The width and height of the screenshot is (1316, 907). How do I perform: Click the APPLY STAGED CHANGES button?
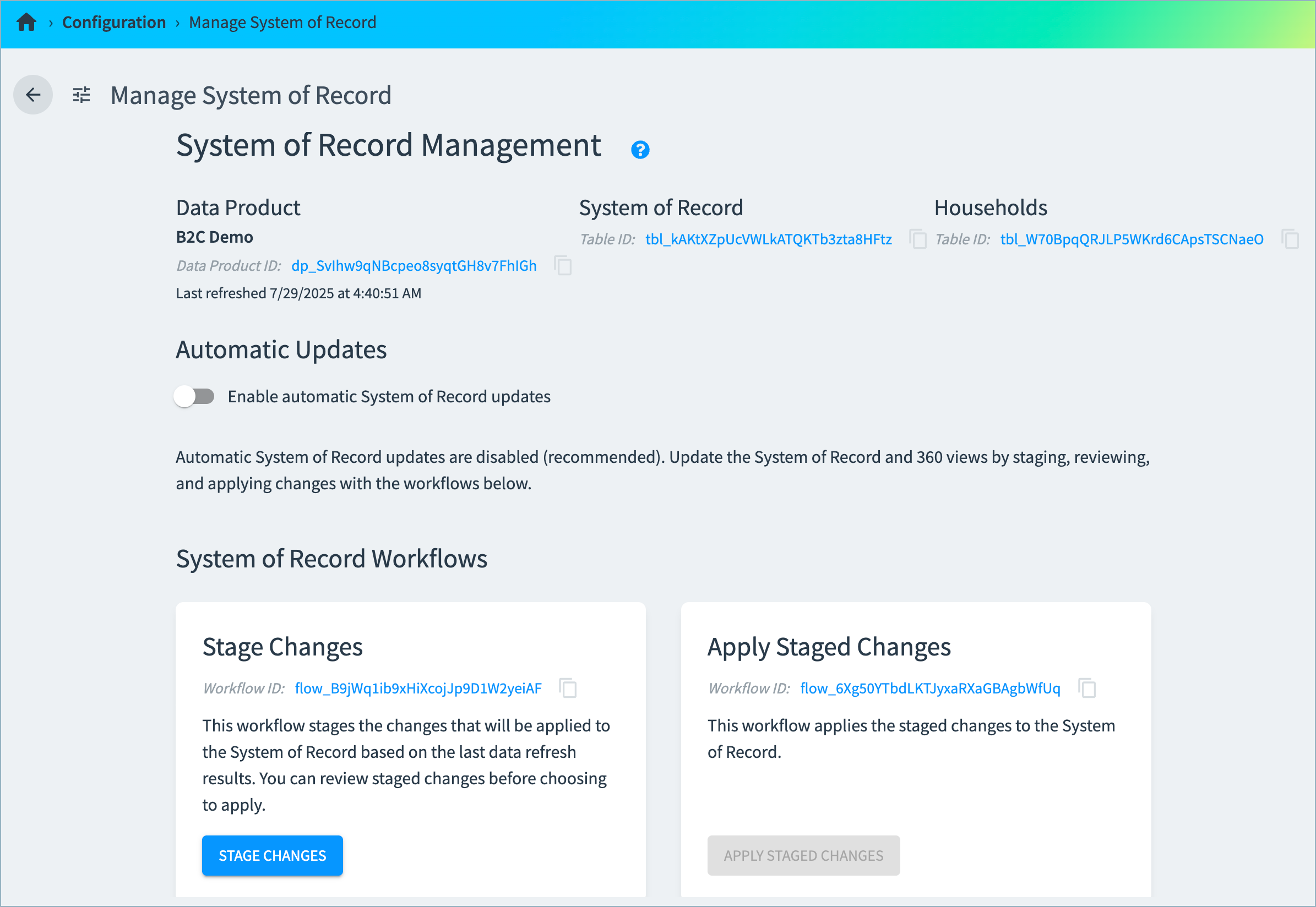[x=803, y=855]
